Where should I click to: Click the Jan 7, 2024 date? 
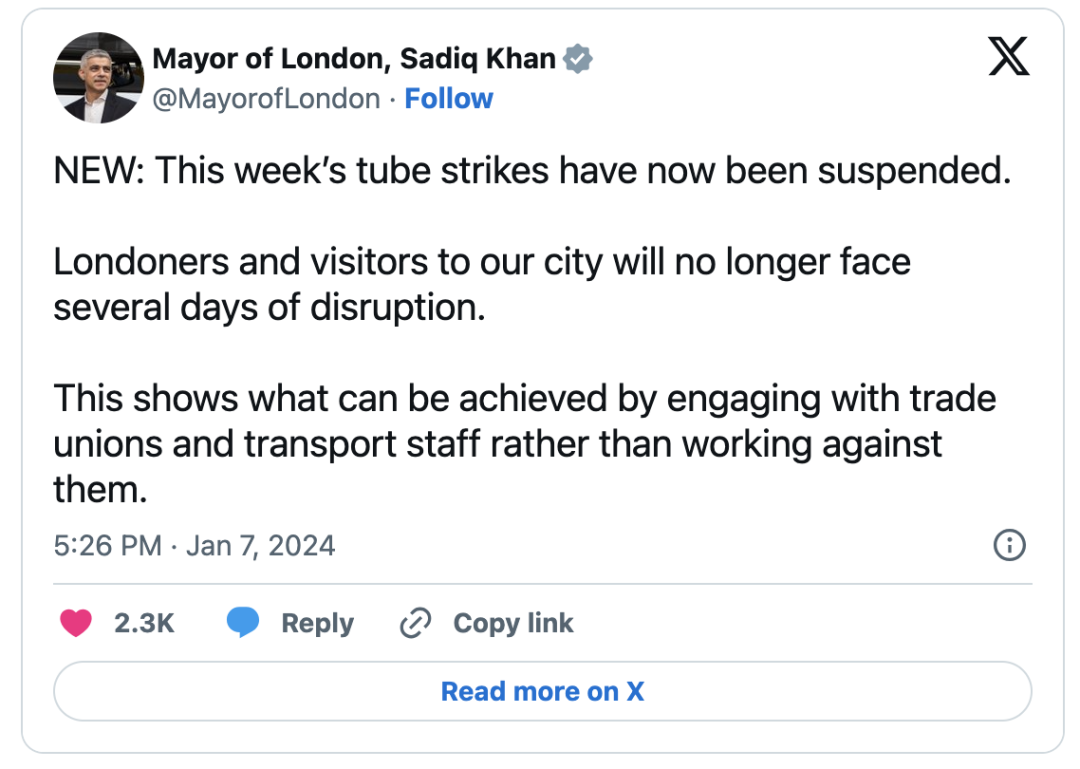(x=261, y=546)
